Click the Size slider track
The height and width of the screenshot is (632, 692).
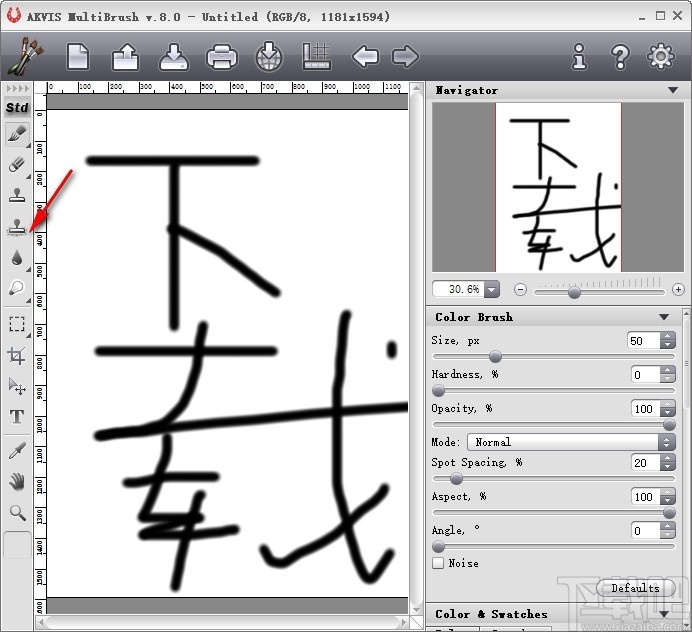(554, 357)
